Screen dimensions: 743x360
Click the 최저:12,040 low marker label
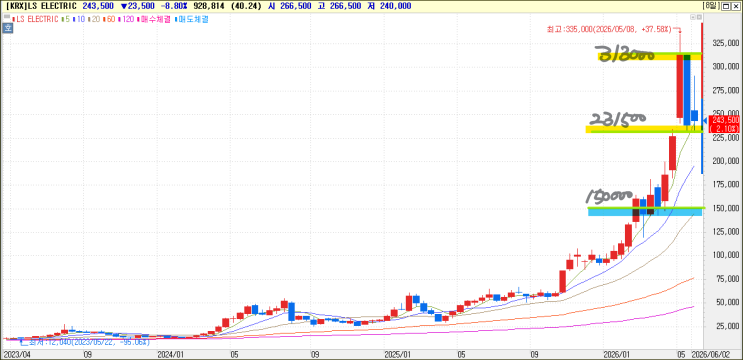click(x=89, y=342)
